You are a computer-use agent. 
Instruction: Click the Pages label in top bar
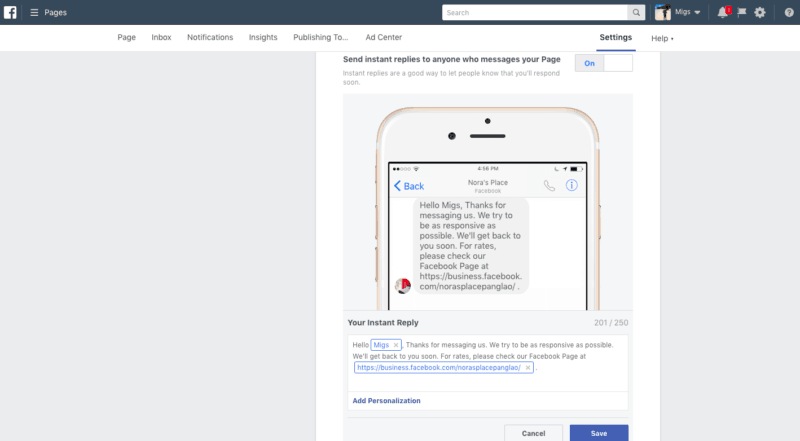56,12
